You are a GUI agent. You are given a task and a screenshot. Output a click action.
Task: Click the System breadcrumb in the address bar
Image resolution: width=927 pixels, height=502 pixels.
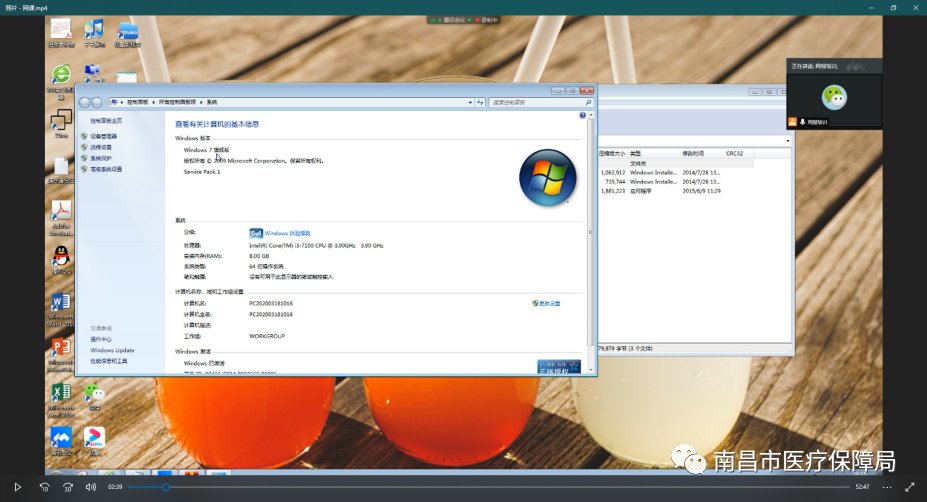coord(212,102)
